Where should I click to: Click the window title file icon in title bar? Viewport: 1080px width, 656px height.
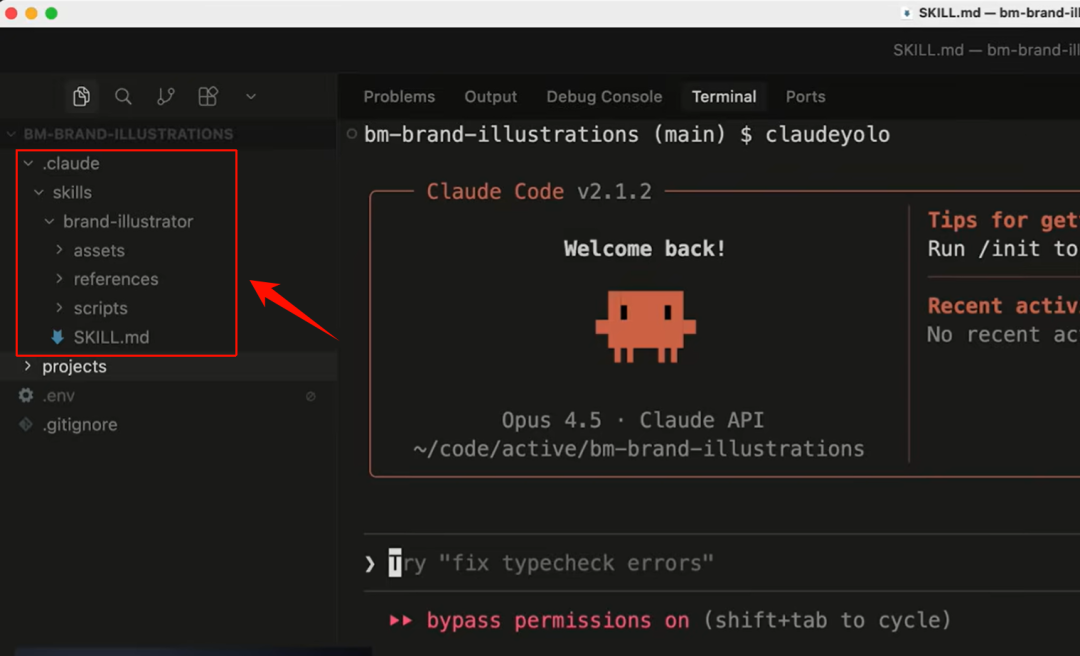point(906,13)
